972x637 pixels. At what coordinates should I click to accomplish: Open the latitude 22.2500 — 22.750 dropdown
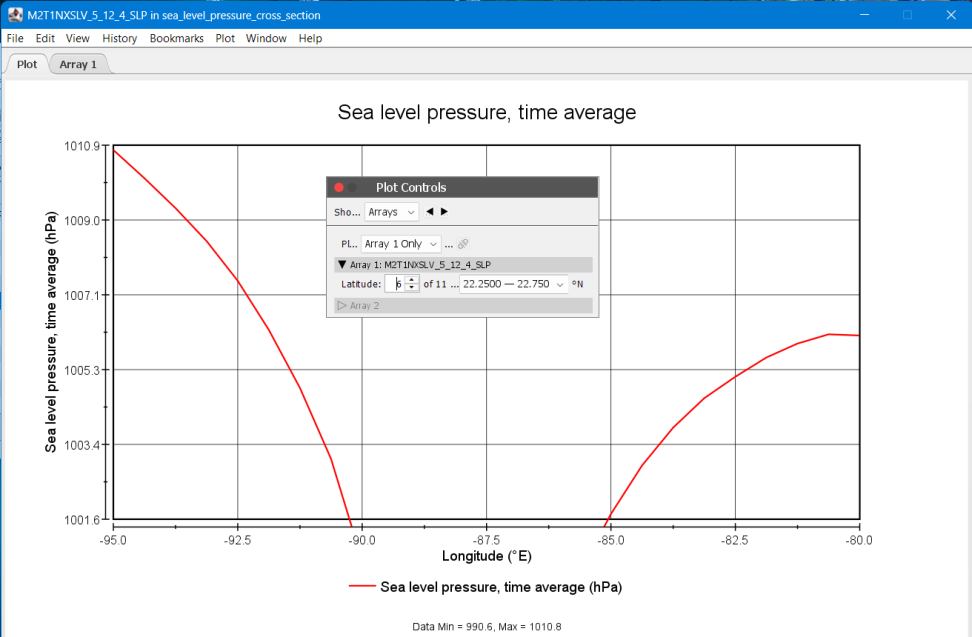click(513, 284)
